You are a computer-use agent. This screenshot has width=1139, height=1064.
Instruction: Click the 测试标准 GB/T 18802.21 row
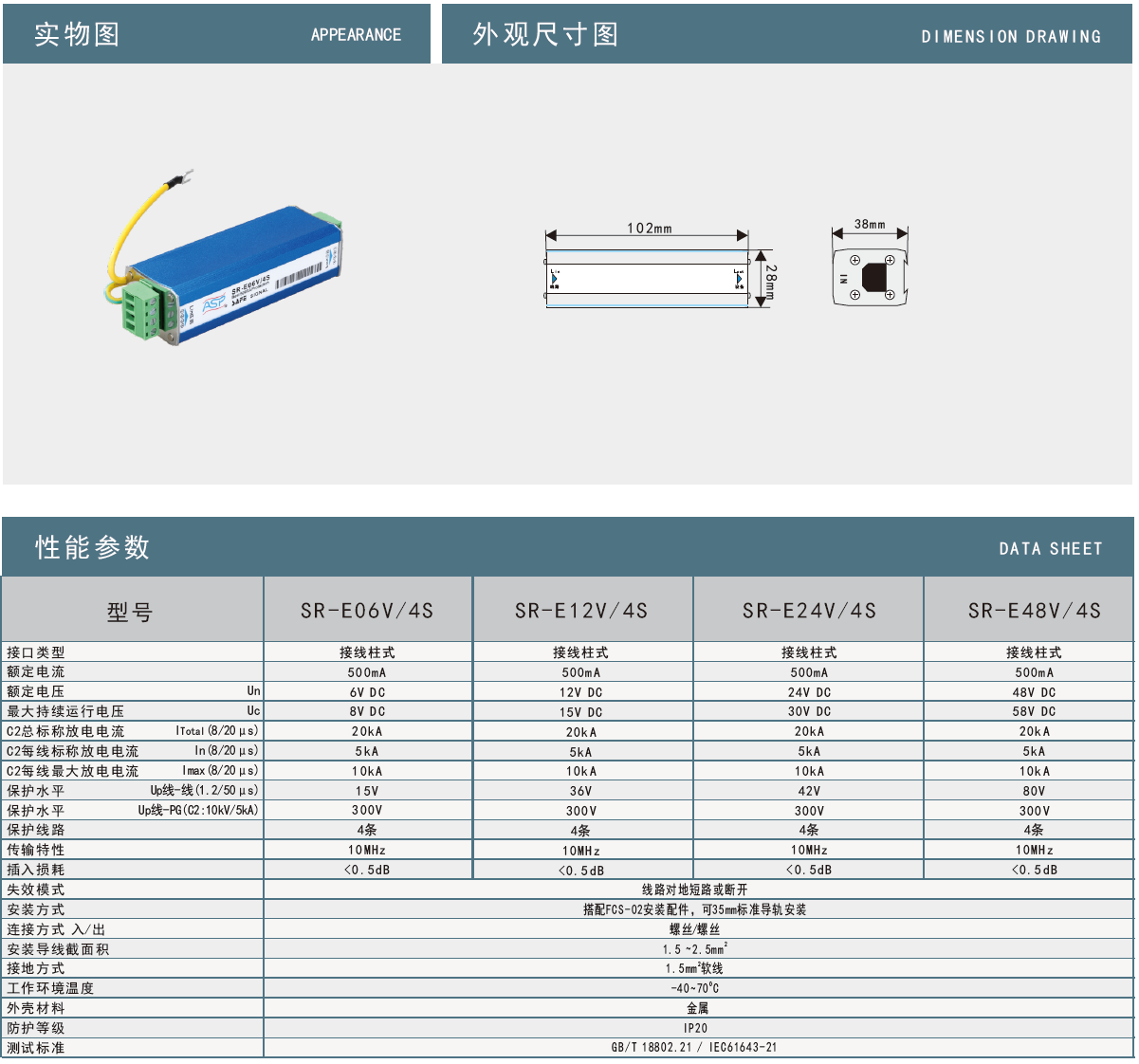tap(700, 1047)
